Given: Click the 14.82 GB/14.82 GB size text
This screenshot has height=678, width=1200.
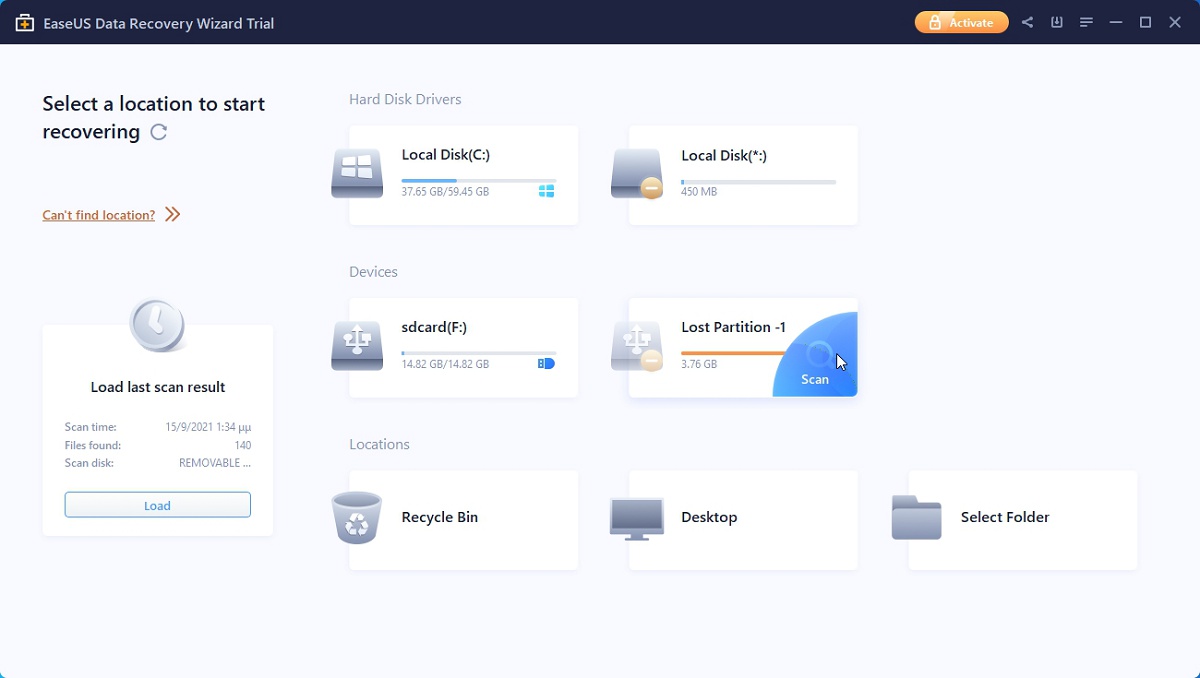Looking at the screenshot, I should tap(445, 364).
